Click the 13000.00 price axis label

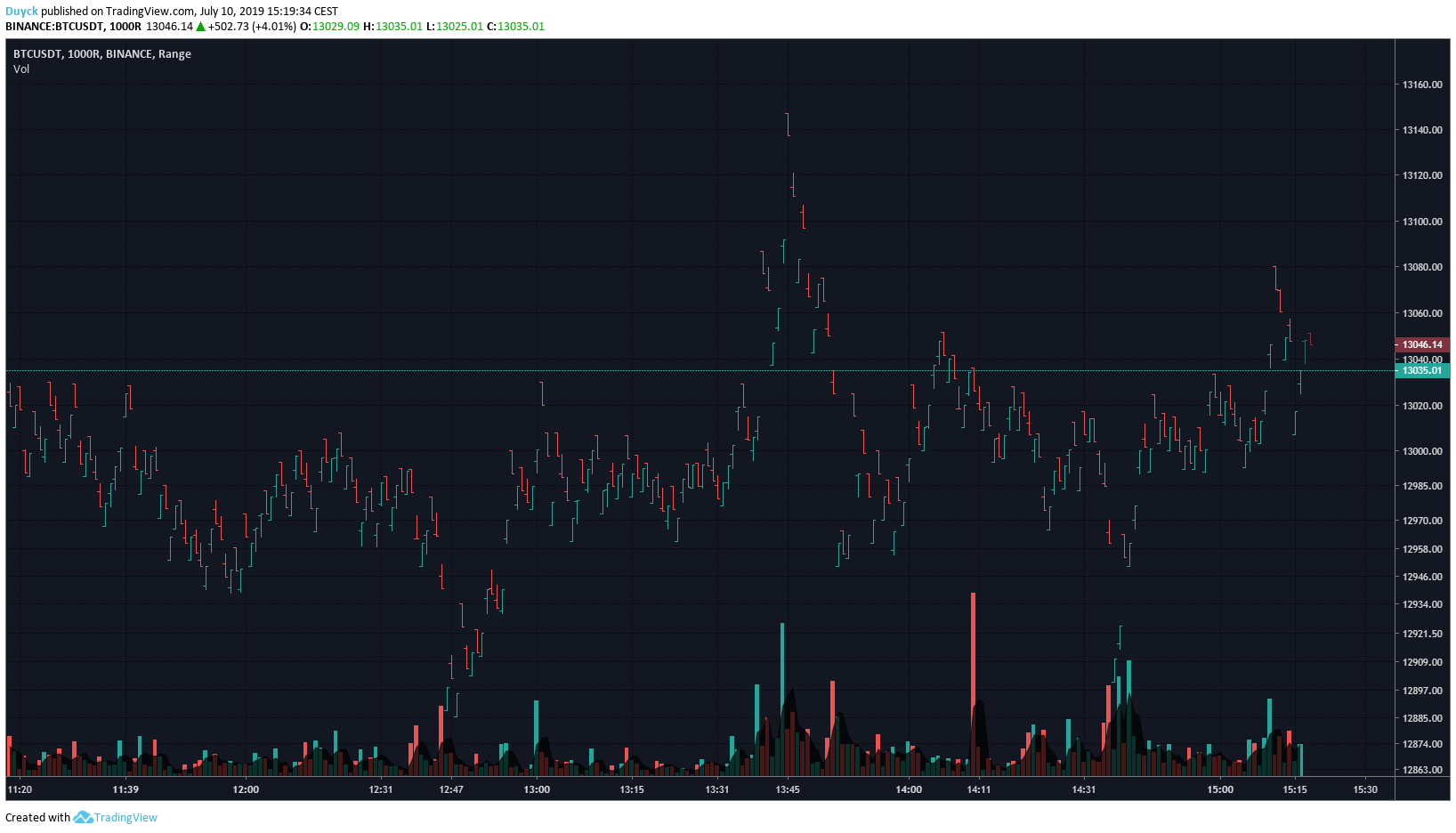pyautogui.click(x=1422, y=451)
